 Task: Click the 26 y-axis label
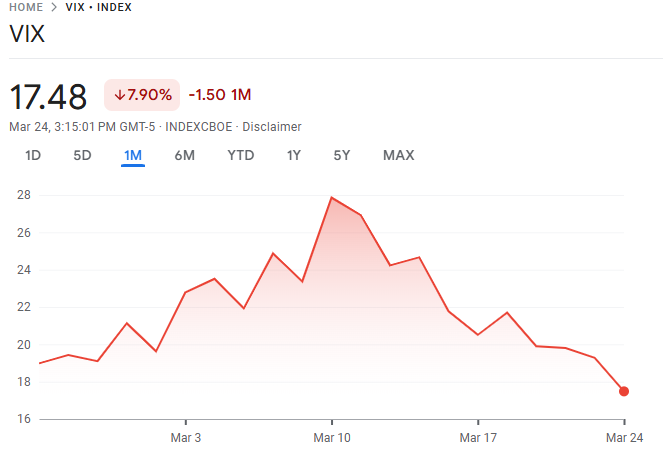point(24,233)
